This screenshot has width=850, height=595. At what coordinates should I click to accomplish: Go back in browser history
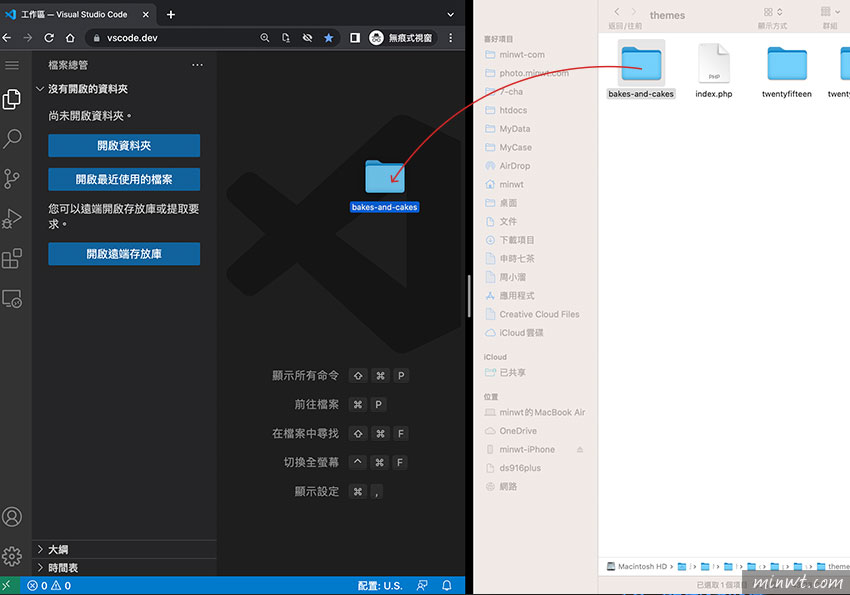[x=7, y=38]
